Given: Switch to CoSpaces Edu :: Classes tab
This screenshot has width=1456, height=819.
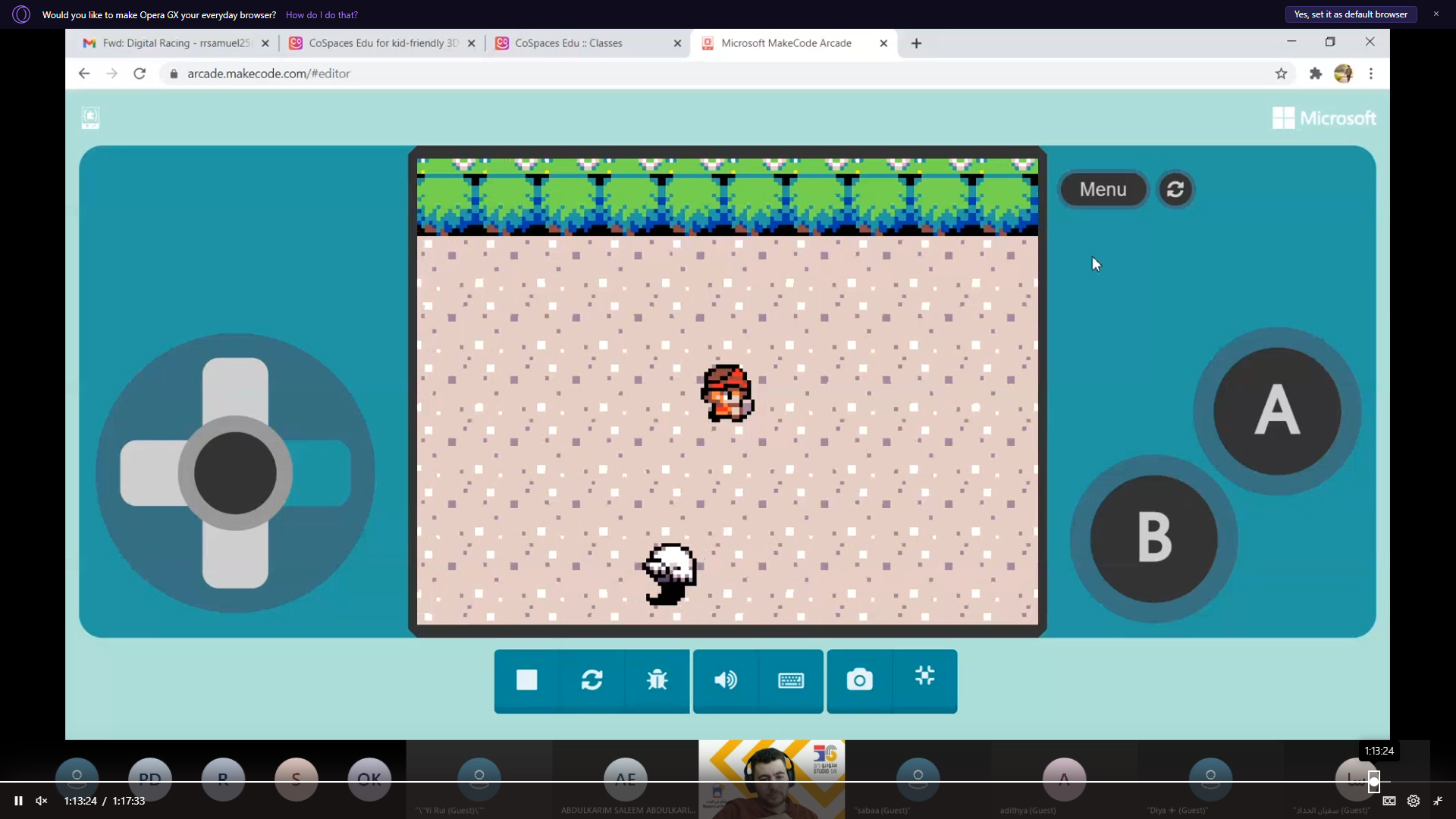Looking at the screenshot, I should tap(589, 43).
